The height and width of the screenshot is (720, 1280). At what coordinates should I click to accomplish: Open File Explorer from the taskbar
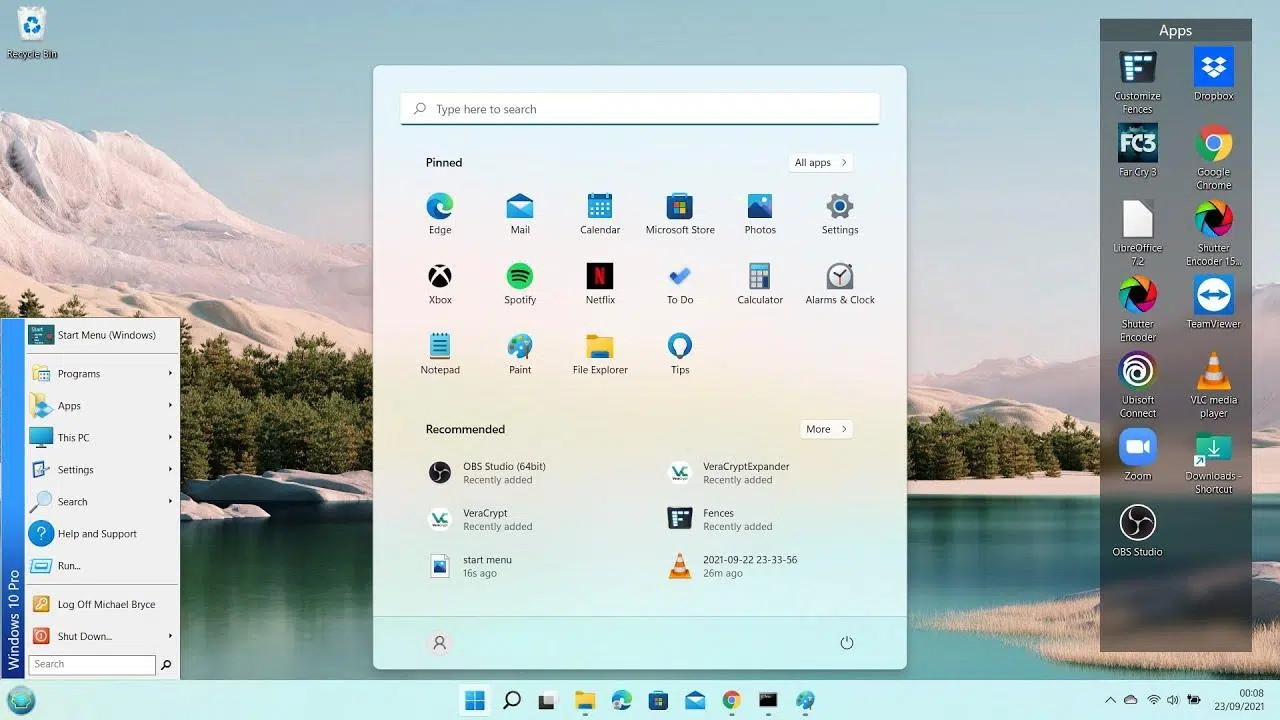coord(584,700)
